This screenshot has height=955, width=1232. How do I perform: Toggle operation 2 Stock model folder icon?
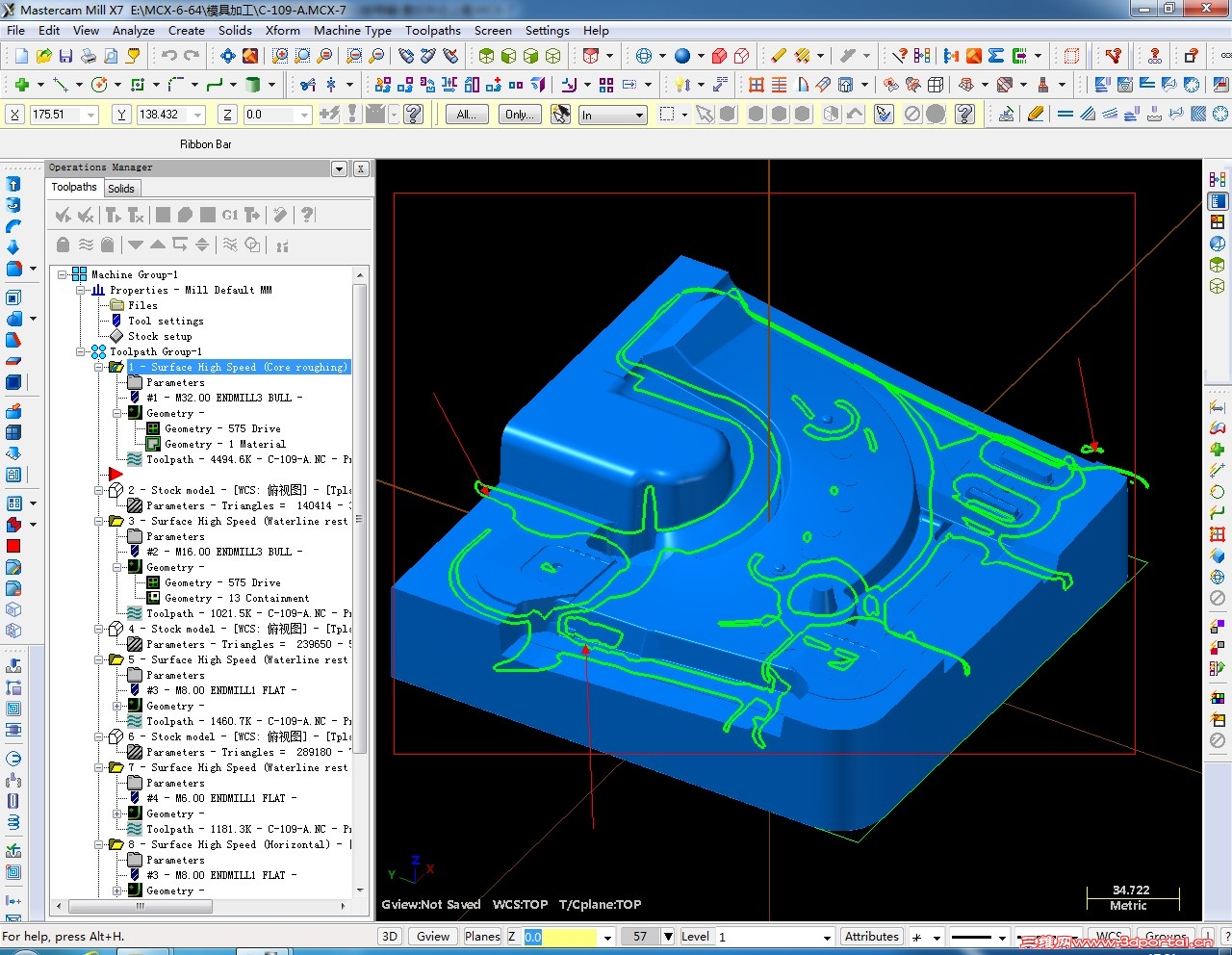pyautogui.click(x=115, y=490)
